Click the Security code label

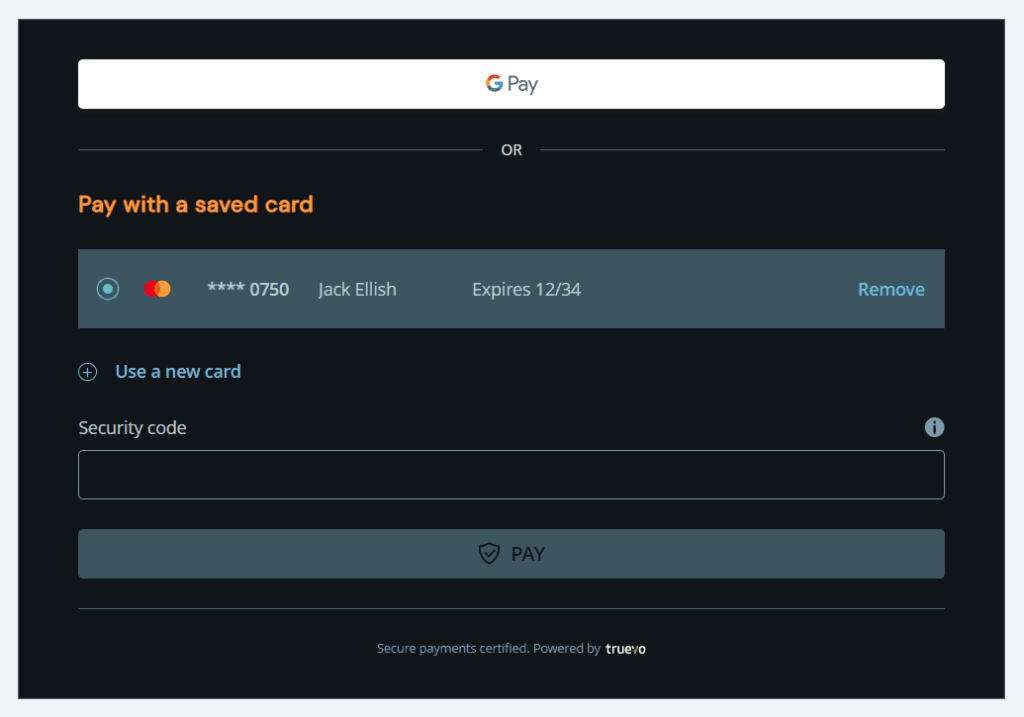click(133, 428)
